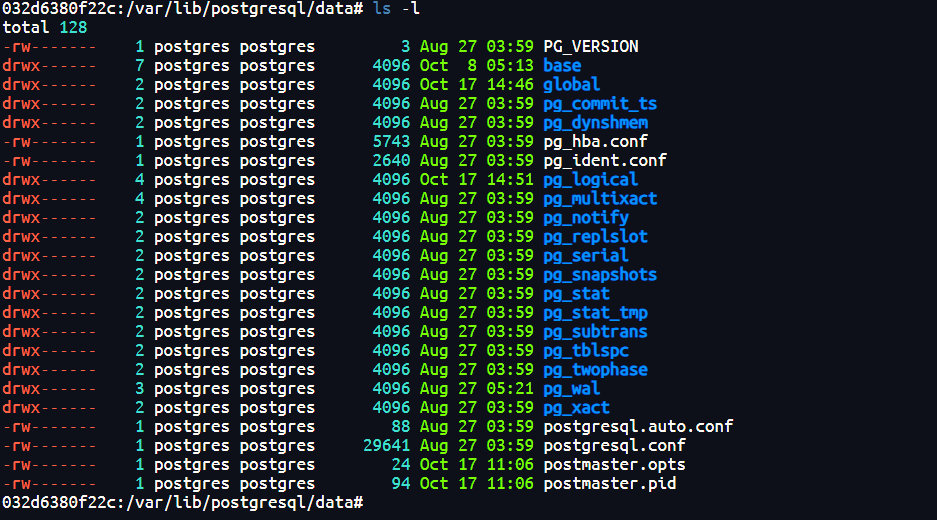Image resolution: width=937 pixels, height=520 pixels.
Task: Select pg_subtrans directory name
Action: coord(595,332)
